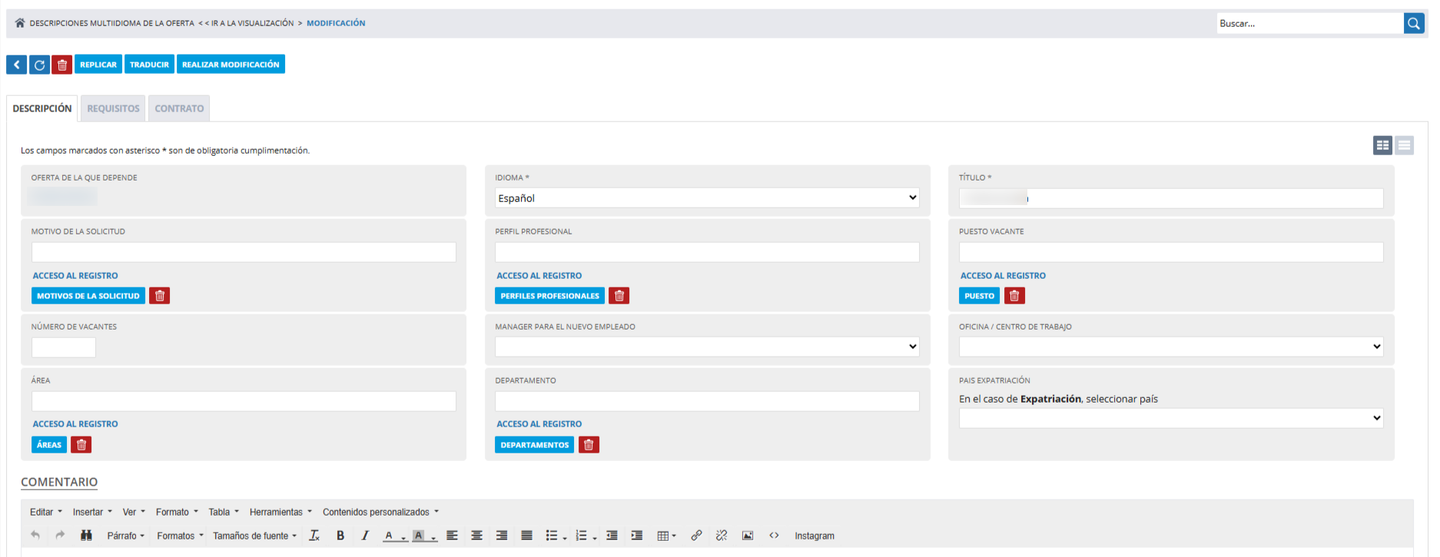Screen dimensions: 1440x557
Task: Click trash icon next to Puesto button
Action: [x=1014, y=296]
